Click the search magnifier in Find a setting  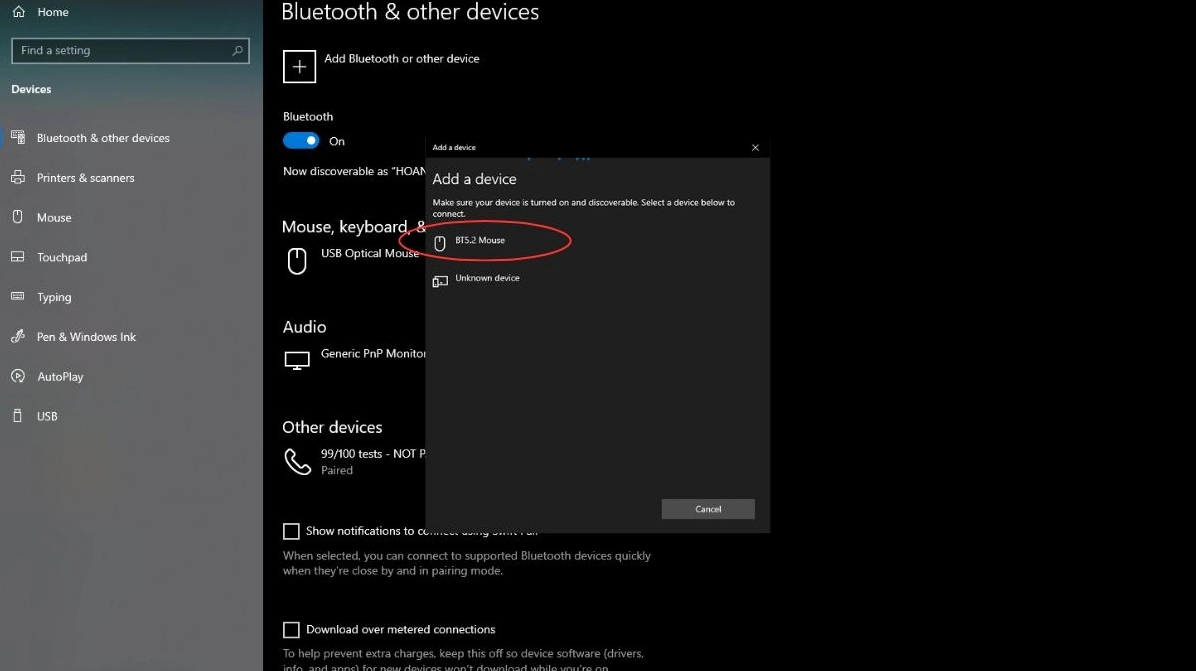(237, 50)
